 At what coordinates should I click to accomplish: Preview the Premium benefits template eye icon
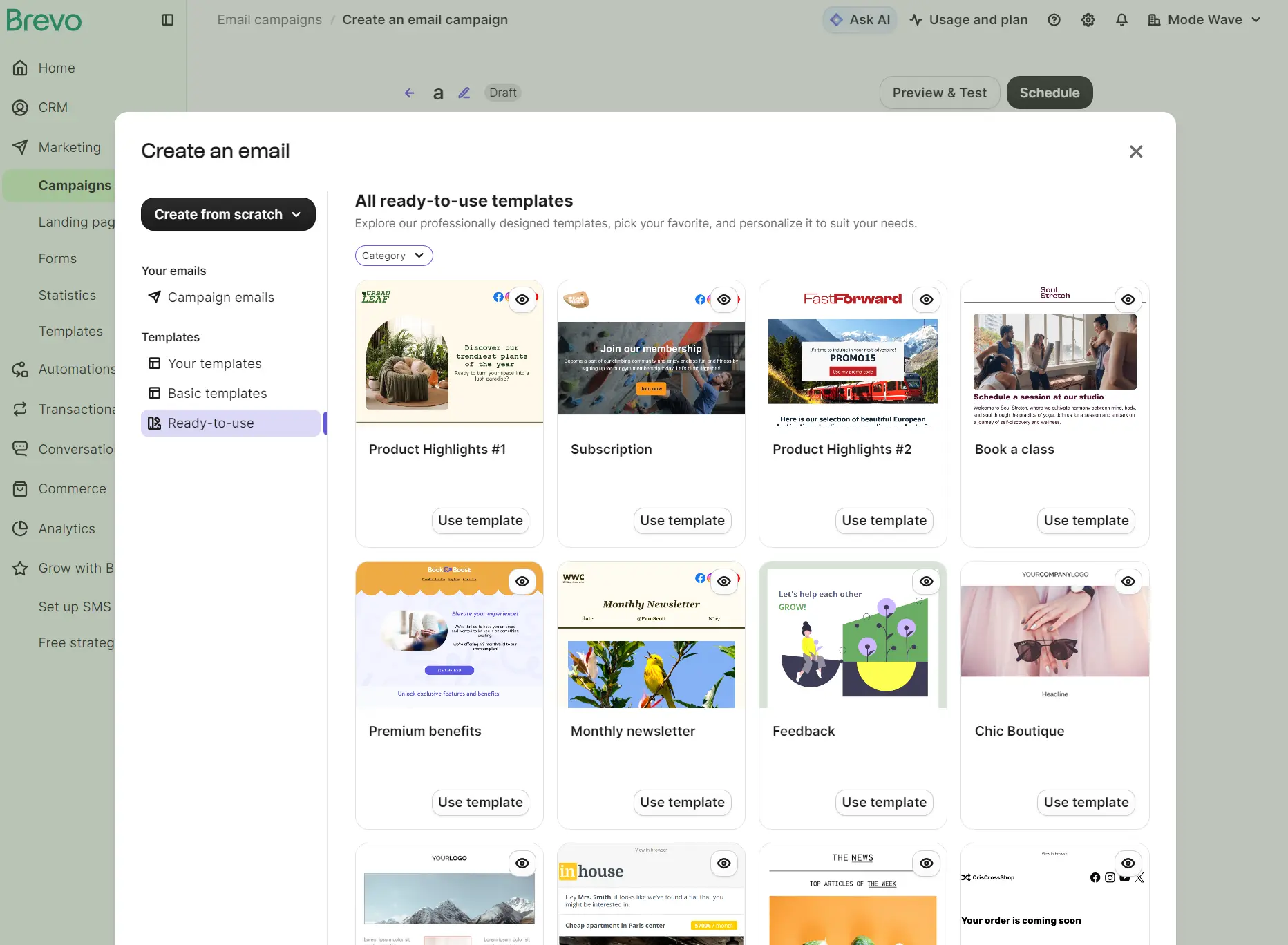[x=522, y=582]
